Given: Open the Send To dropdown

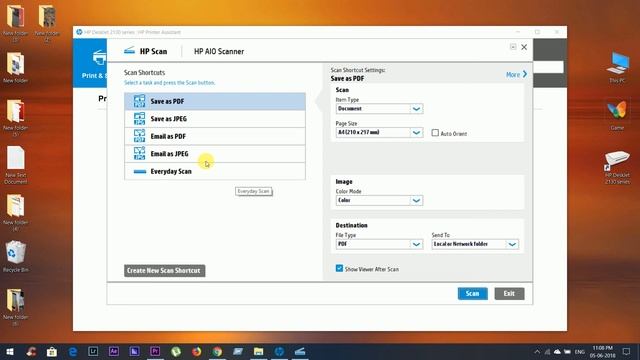Looking at the screenshot, I should pos(475,244).
